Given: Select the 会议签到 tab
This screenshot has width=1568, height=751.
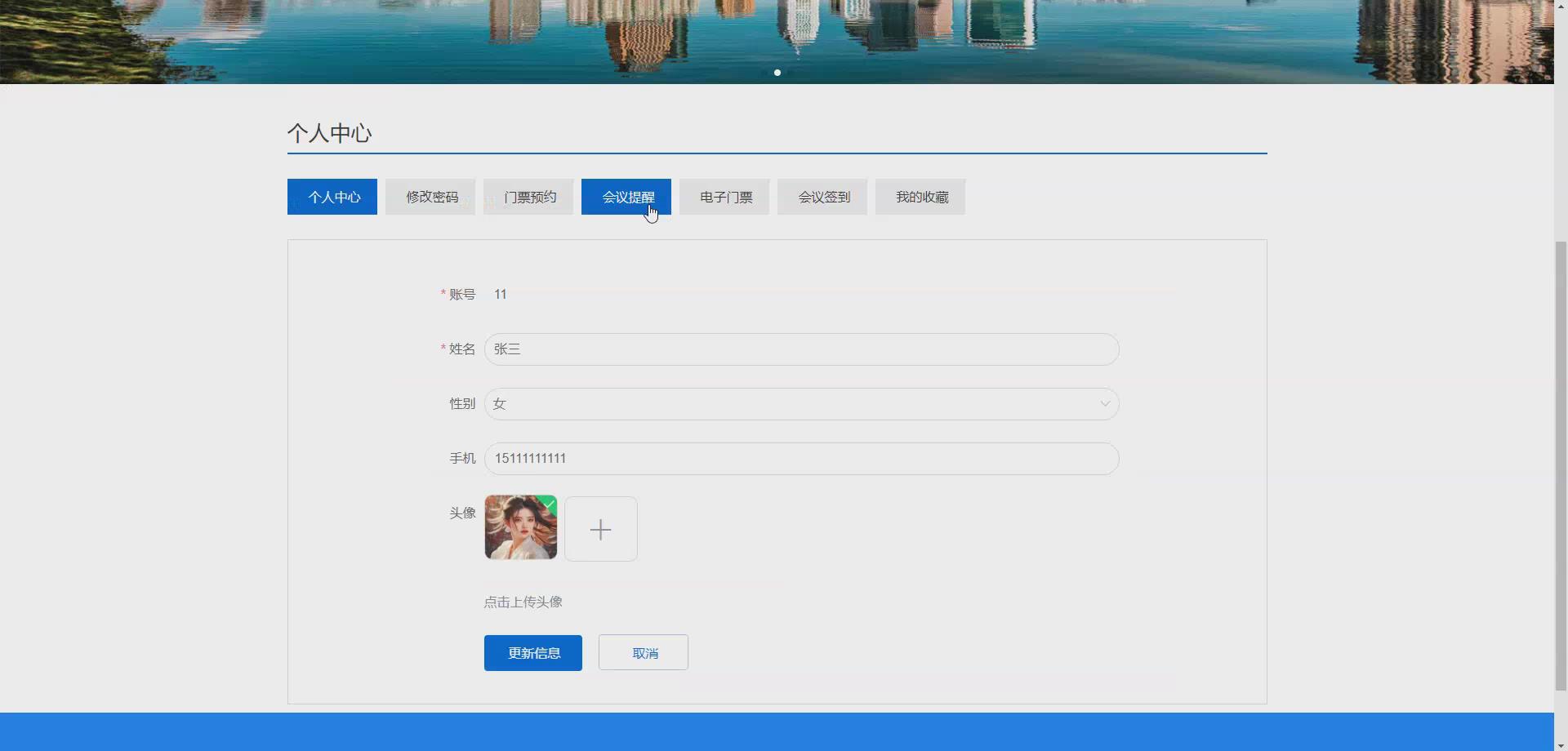Looking at the screenshot, I should 822,197.
